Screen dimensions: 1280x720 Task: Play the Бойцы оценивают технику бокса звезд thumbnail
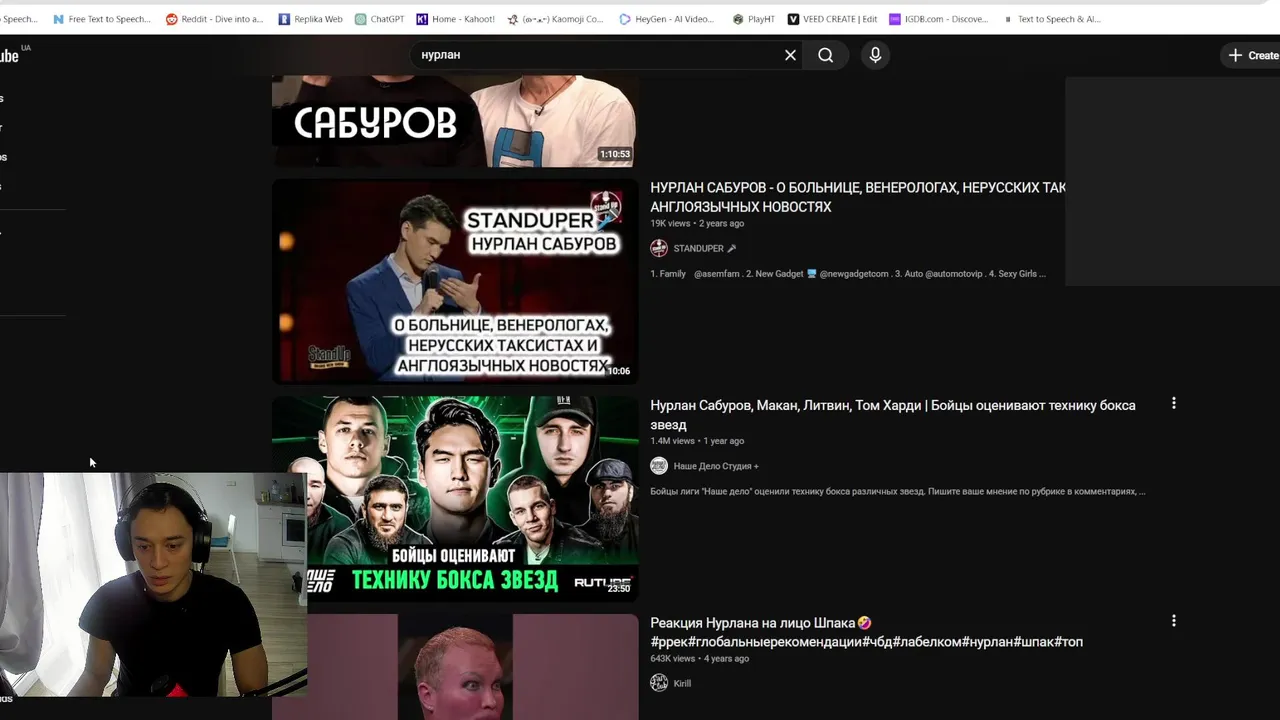455,499
